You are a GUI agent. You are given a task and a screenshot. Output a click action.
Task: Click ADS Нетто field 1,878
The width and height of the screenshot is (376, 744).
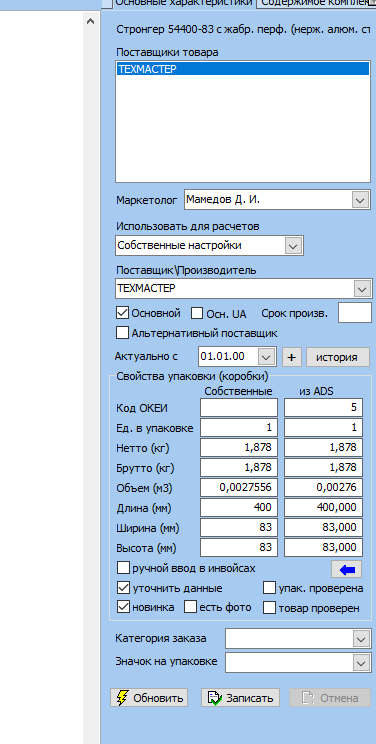pyautogui.click(x=323, y=447)
